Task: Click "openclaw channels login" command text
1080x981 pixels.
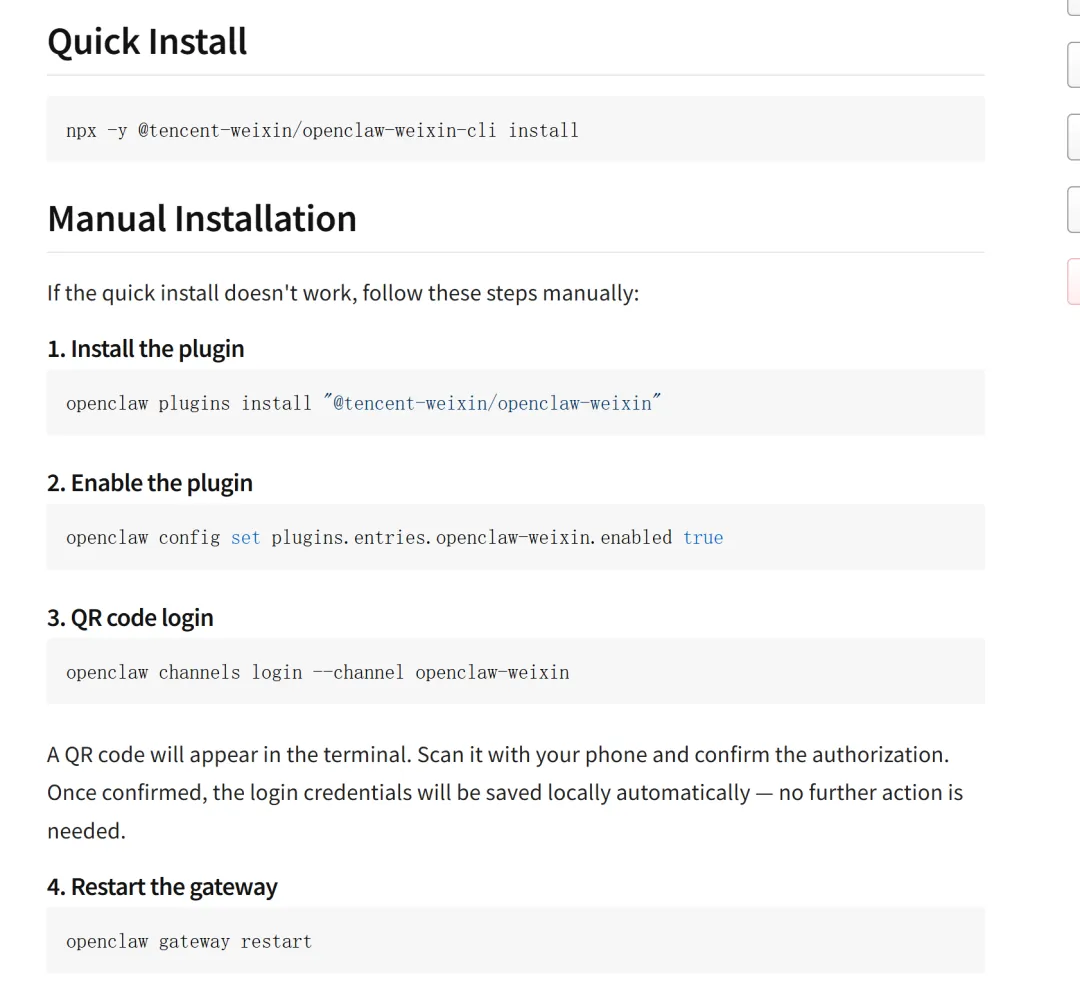Action: 184,672
